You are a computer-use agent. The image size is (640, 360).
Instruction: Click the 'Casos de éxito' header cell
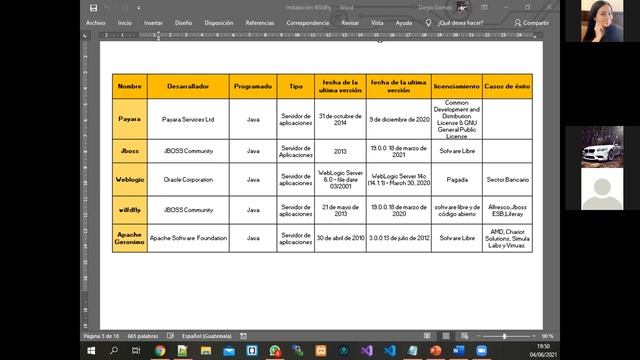tap(507, 86)
